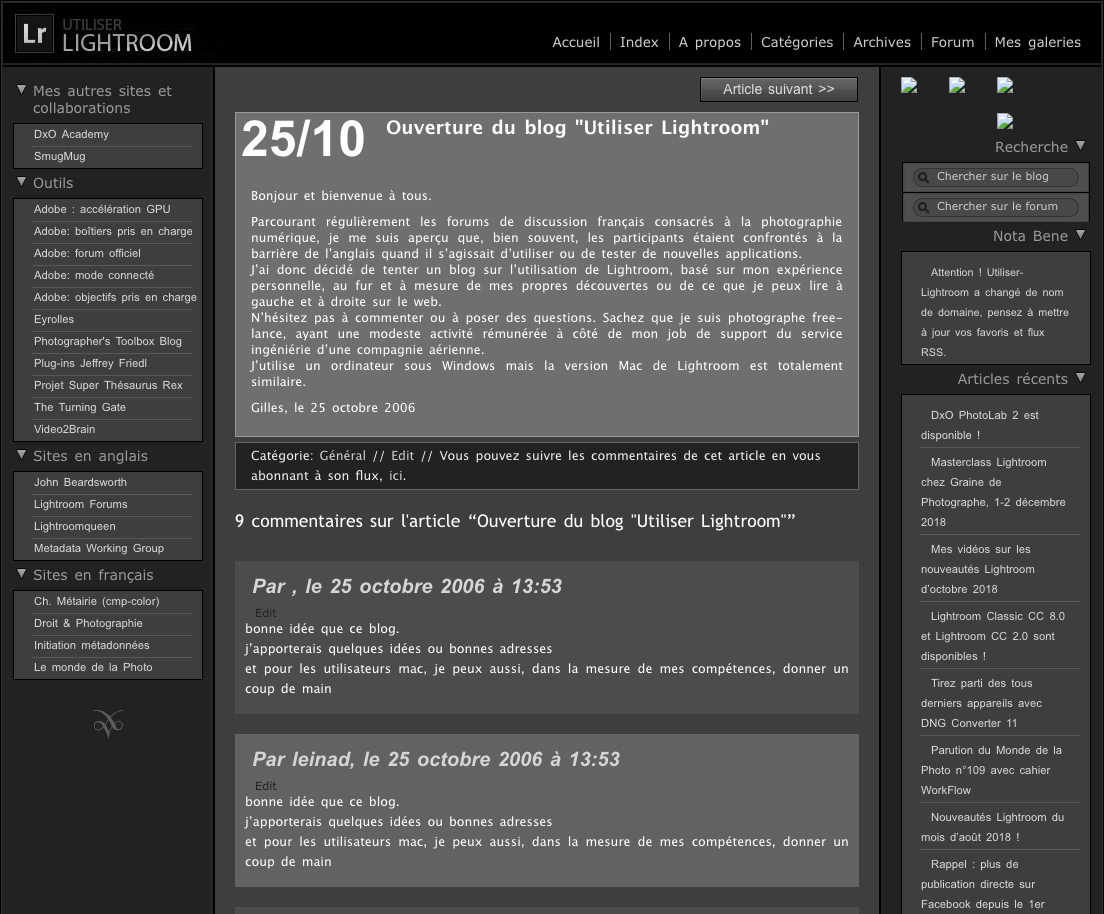The image size is (1104, 914).
Task: Open 'DNG Converter 11' recent article
Action: click(x=981, y=703)
